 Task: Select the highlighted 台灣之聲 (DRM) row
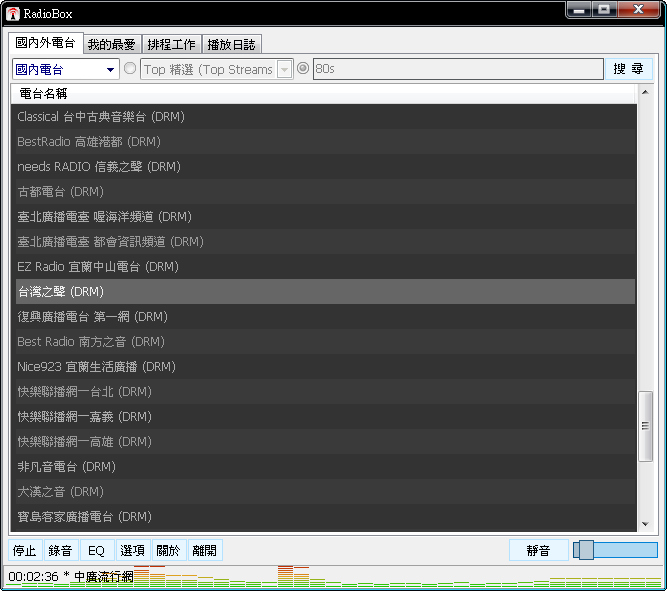pyautogui.click(x=325, y=291)
